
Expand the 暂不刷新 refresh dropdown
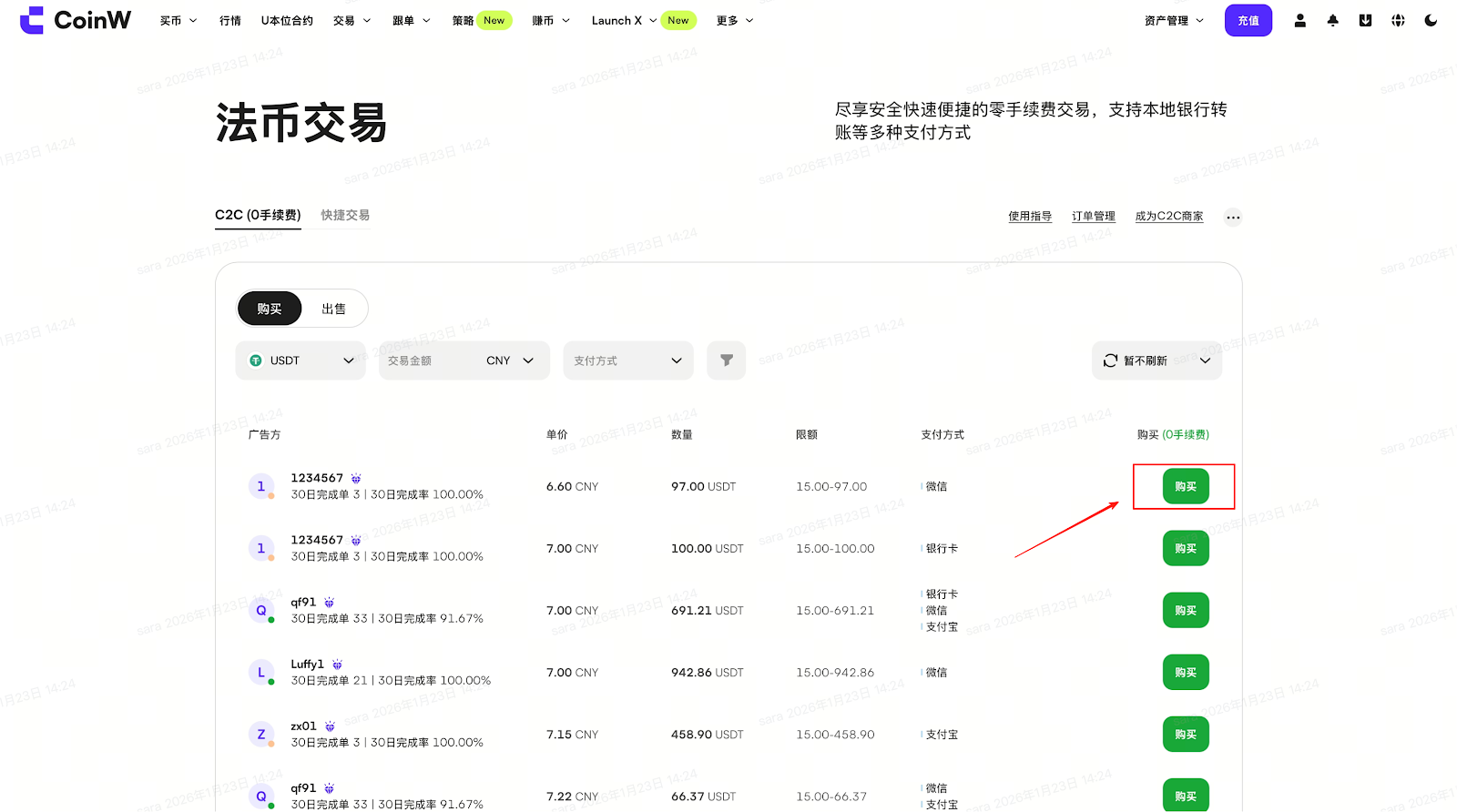1156,360
